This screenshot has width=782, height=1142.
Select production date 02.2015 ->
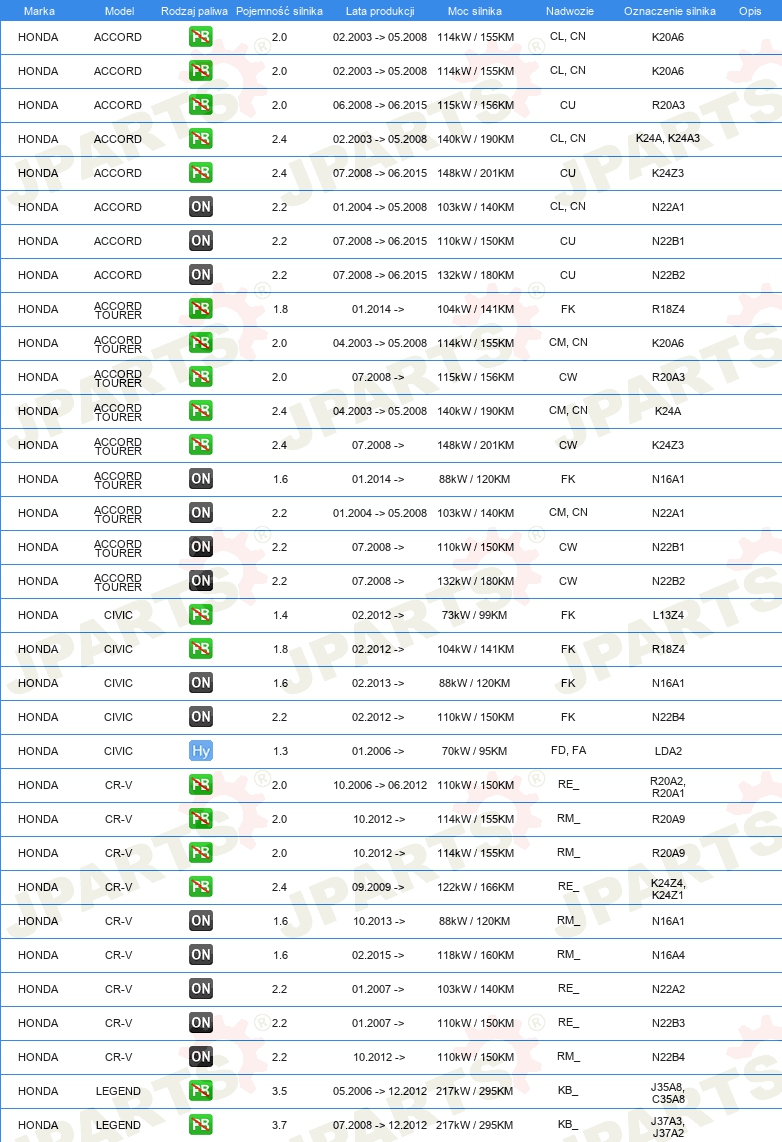pyautogui.click(x=378, y=955)
